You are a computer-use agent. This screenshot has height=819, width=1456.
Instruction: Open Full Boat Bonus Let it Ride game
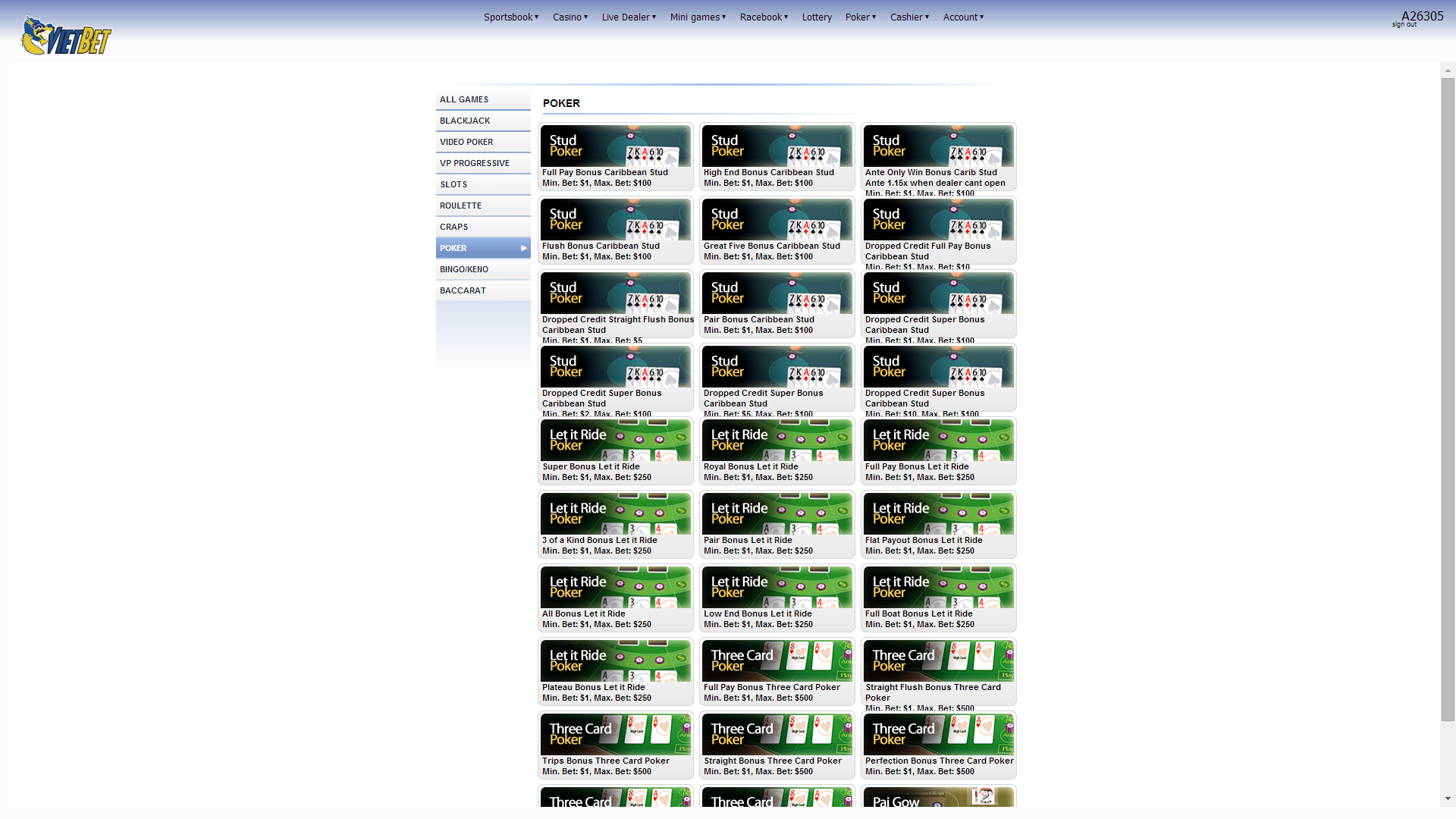pos(938,588)
